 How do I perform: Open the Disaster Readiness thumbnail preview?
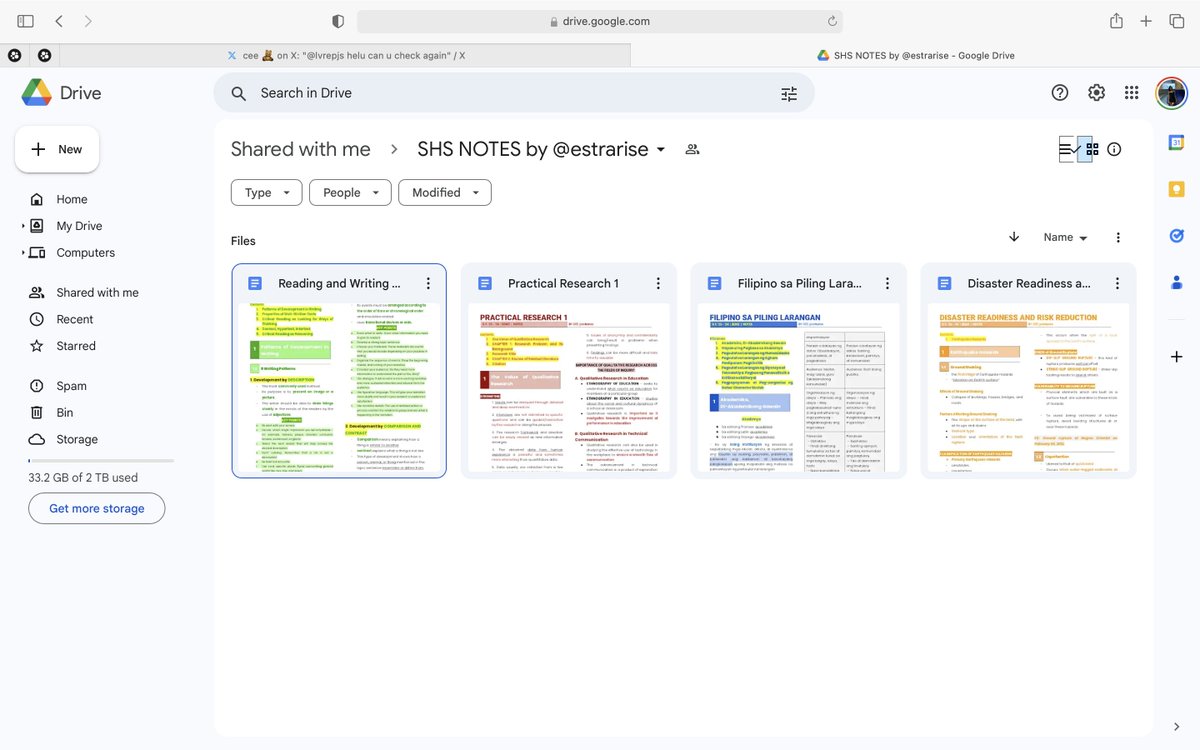(x=1028, y=388)
